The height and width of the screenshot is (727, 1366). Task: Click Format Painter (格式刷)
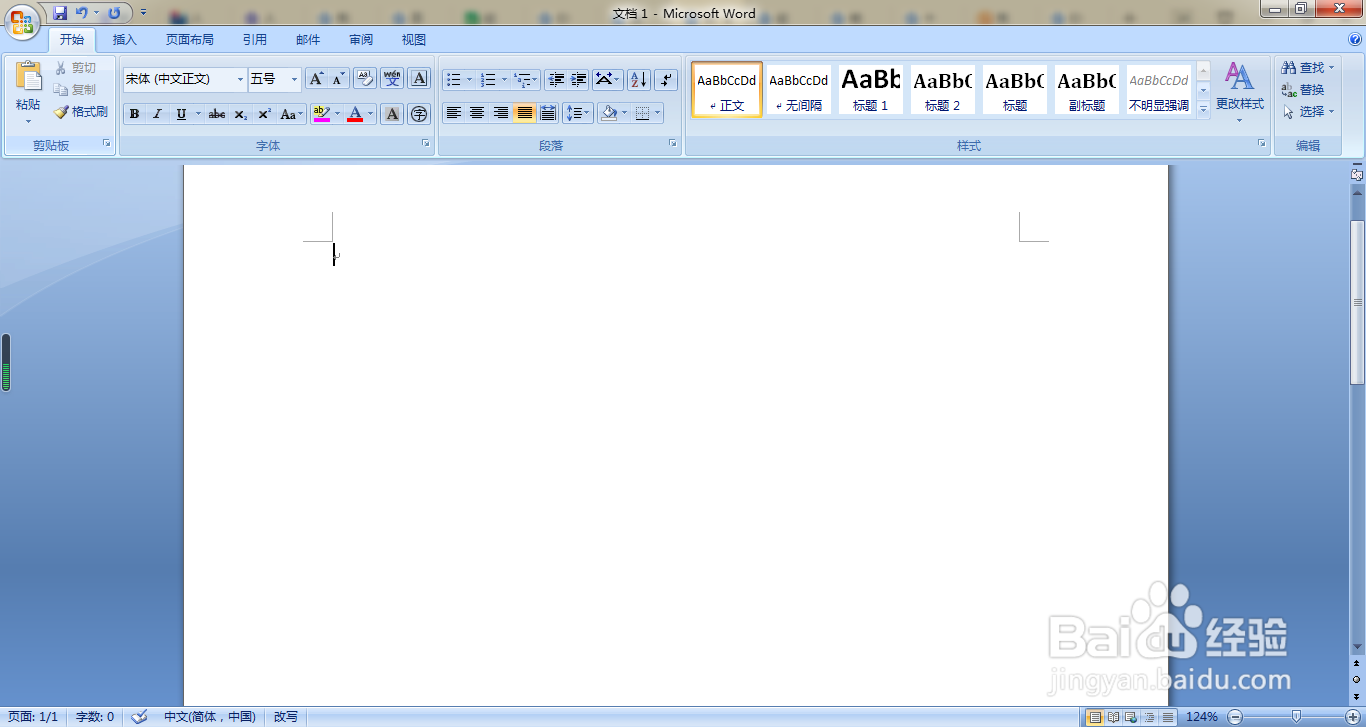[81, 112]
